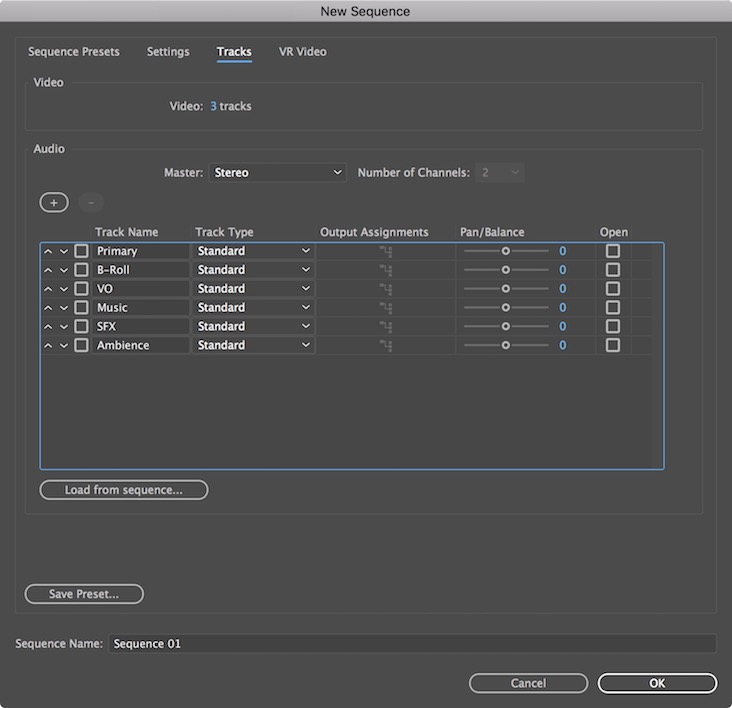Open Track Type dropdown for Primary
This screenshot has height=708, width=732.
click(253, 251)
